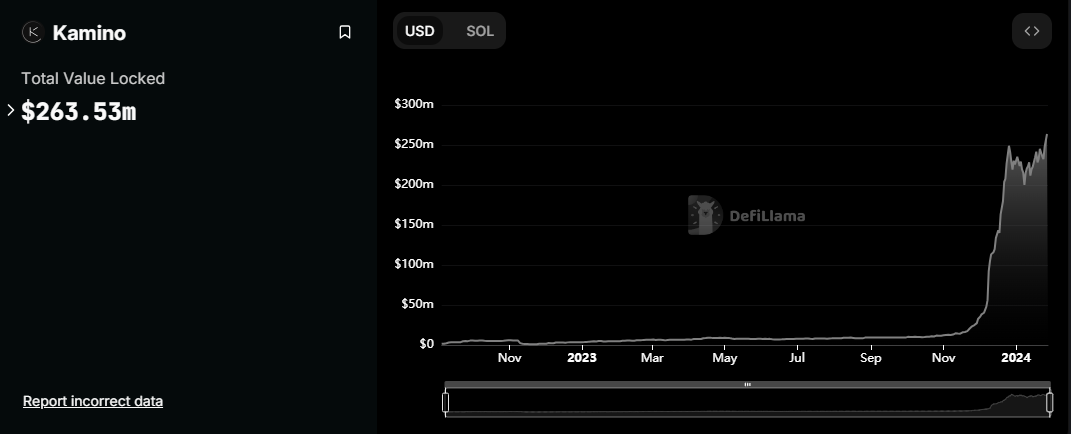This screenshot has width=1071, height=434.
Task: Open the Report incorrect data link
Action: [x=93, y=401]
